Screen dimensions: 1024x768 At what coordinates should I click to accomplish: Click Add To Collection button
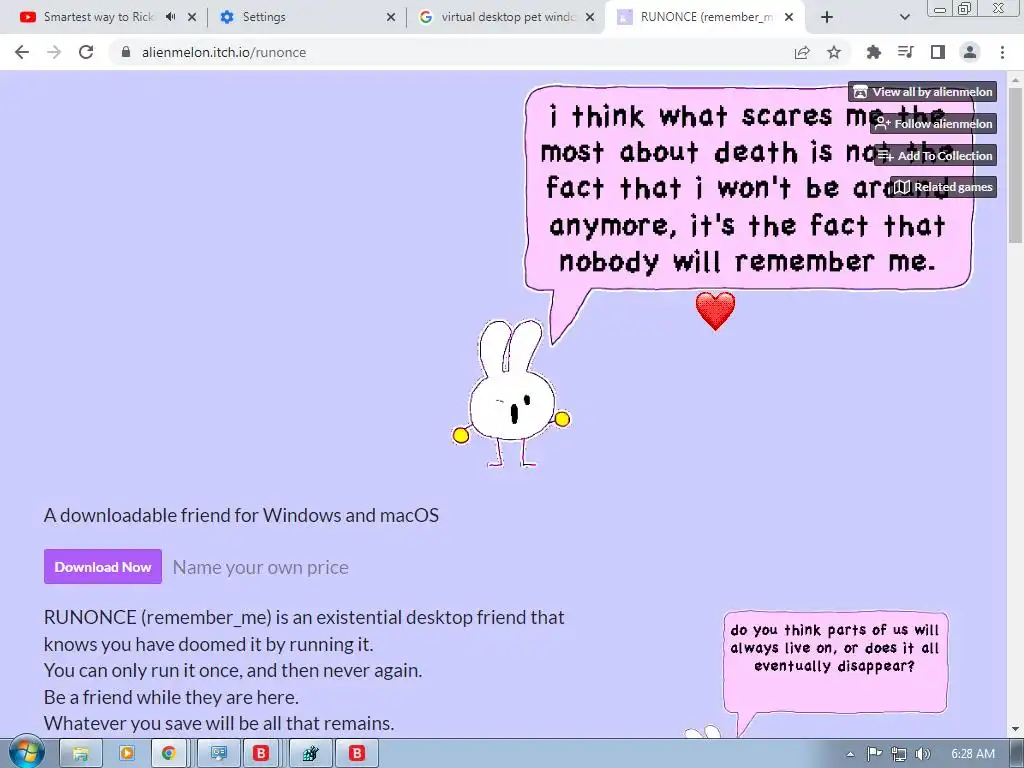point(935,155)
